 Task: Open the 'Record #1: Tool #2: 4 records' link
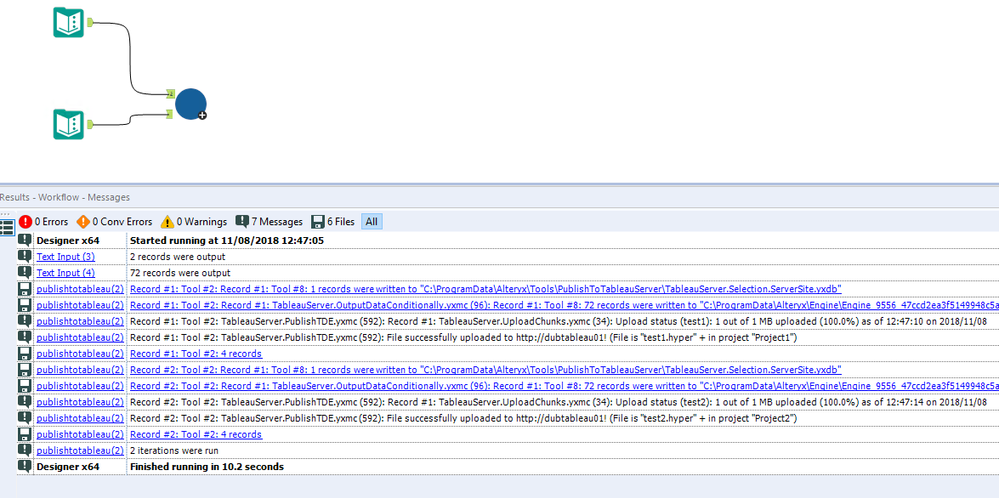[x=196, y=353]
